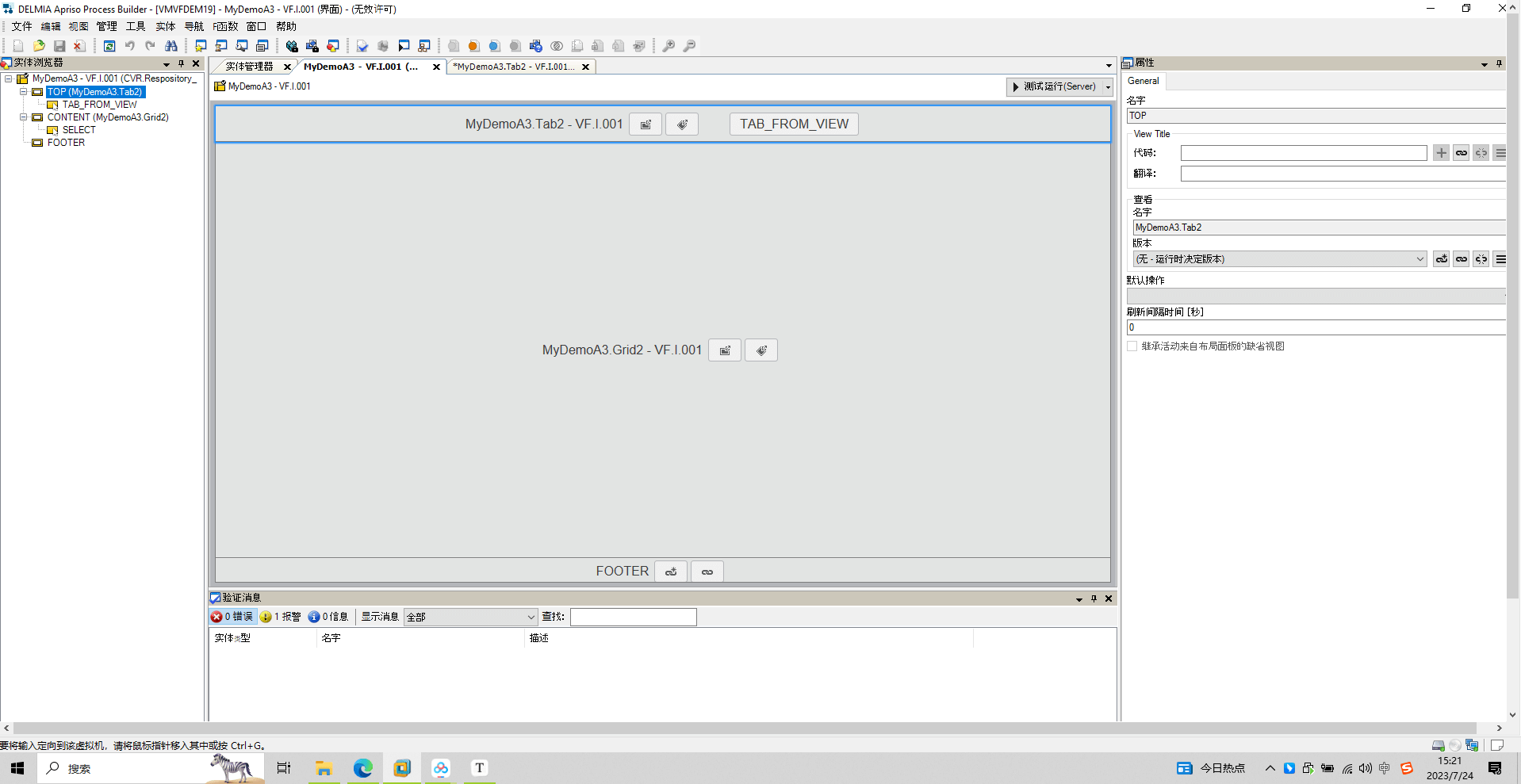
Task: Select the SELECT tree item
Action: [79, 130]
